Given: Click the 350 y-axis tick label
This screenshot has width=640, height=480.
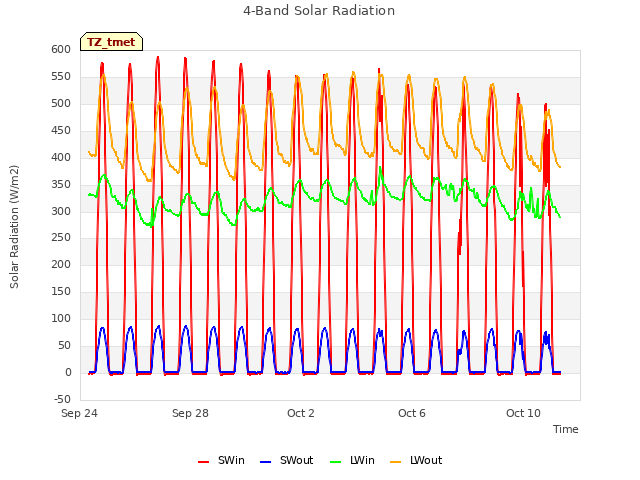Looking at the screenshot, I should pos(61,184).
